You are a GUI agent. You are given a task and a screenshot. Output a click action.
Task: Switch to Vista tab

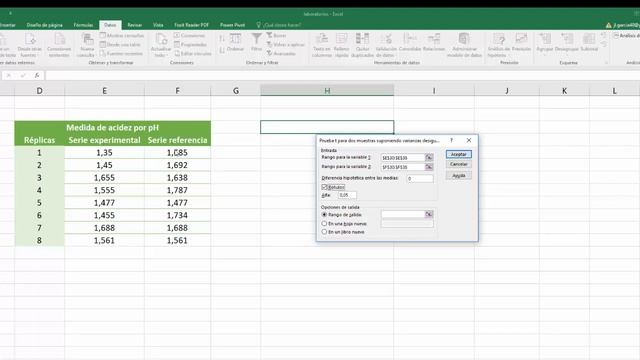[x=158, y=25]
